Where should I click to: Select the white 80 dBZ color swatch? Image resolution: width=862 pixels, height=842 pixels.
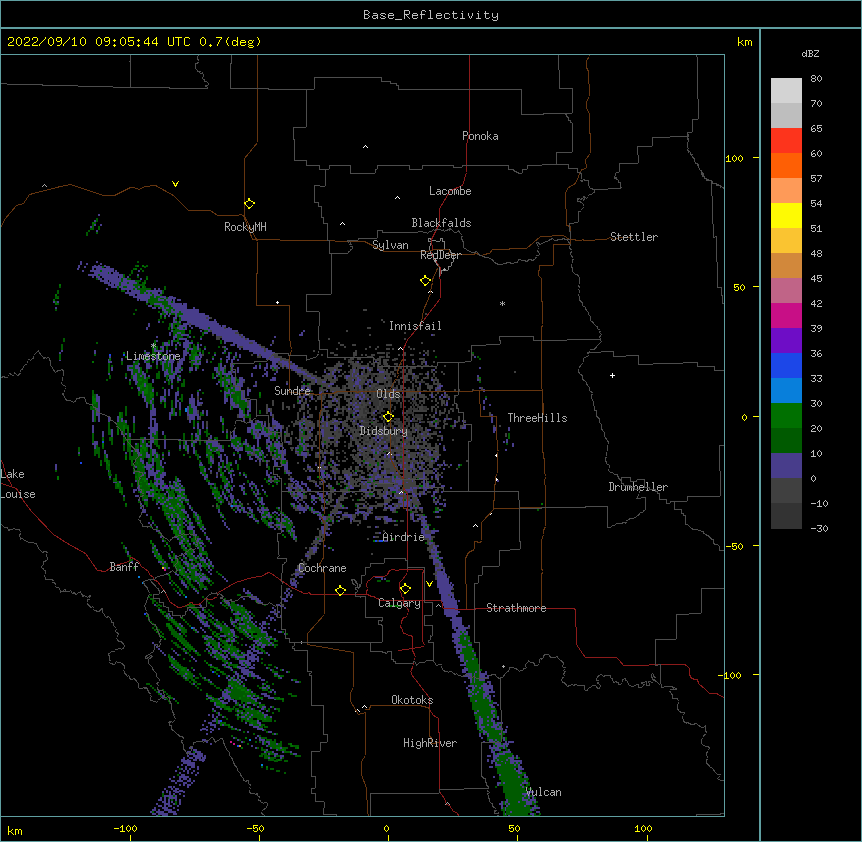click(786, 91)
